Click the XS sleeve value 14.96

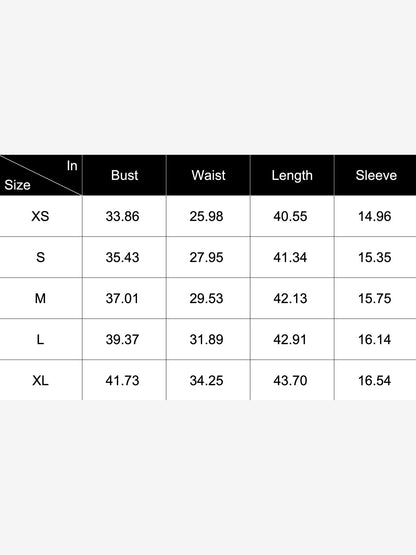(374, 216)
